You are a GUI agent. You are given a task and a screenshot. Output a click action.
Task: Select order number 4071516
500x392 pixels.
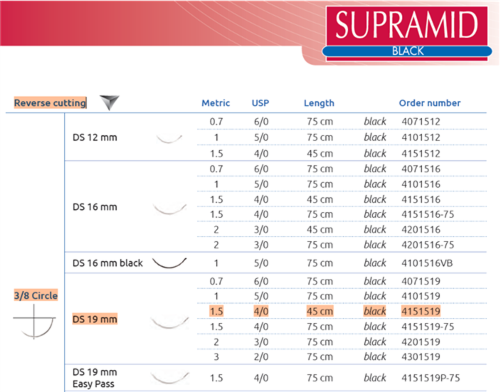tap(421, 169)
